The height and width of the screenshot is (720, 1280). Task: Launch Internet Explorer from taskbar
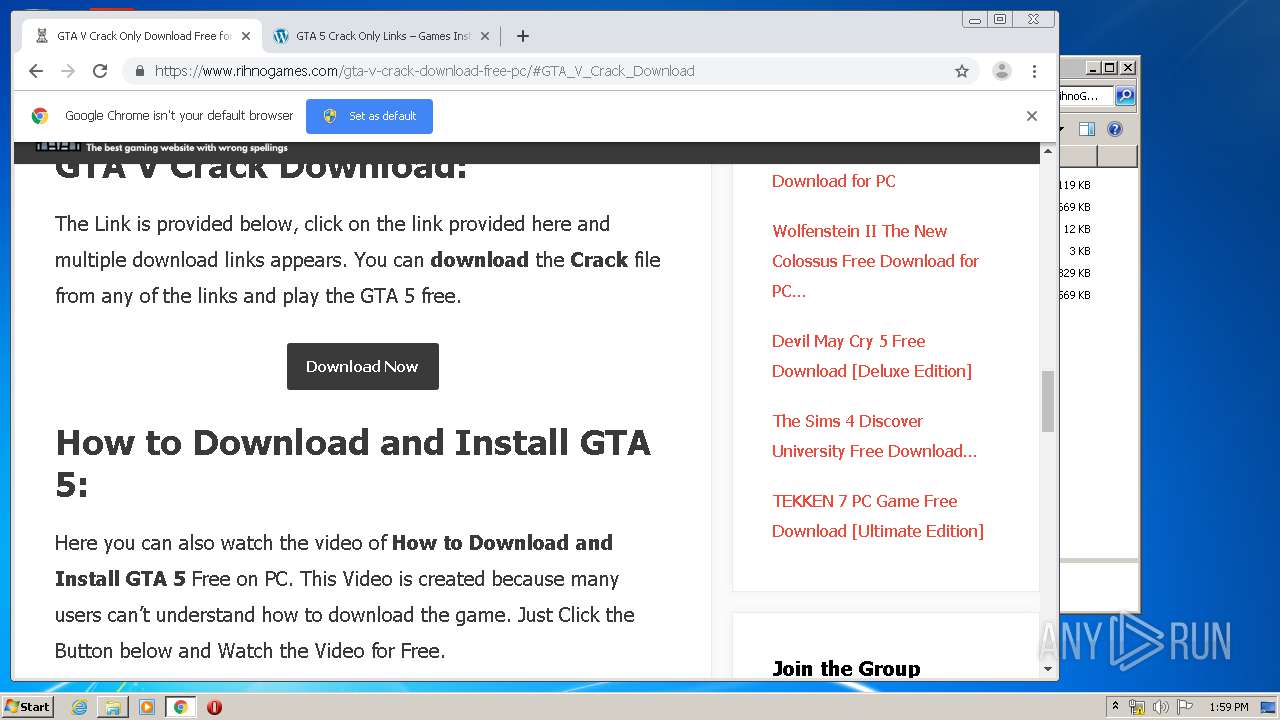80,707
